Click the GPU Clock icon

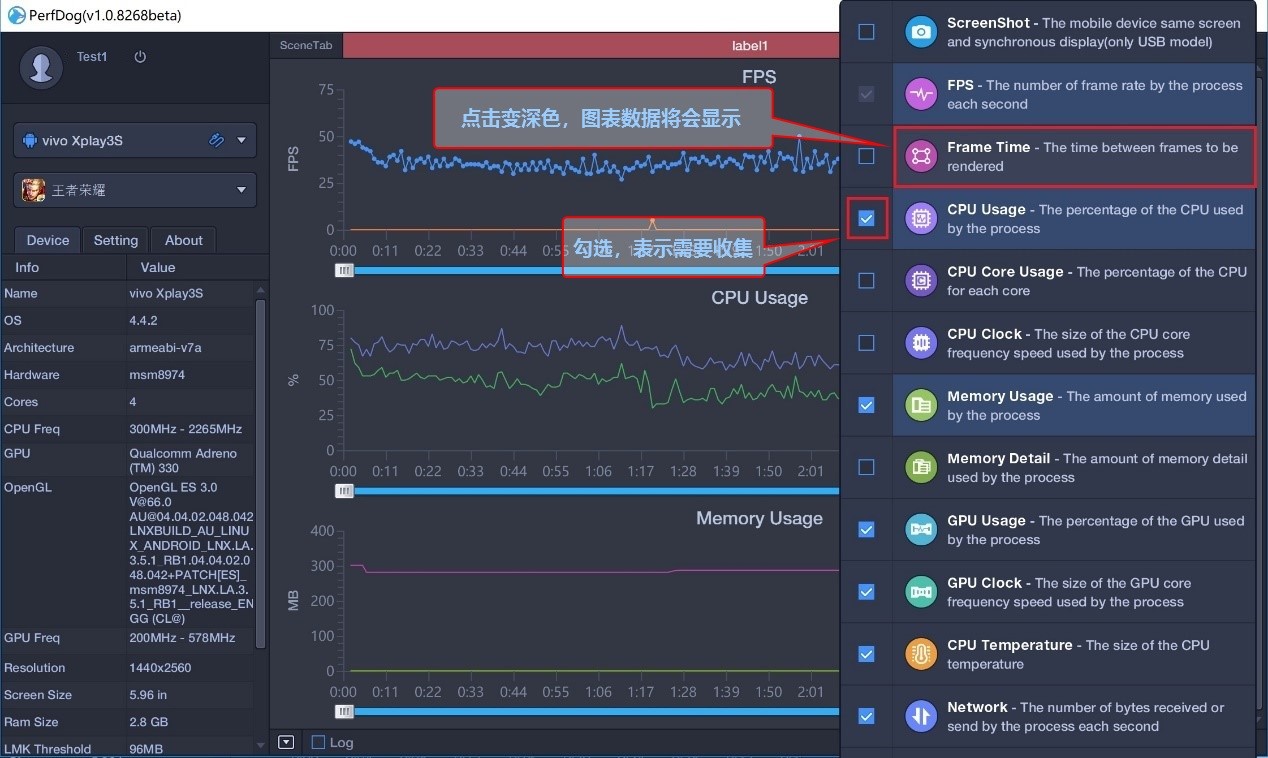(x=920, y=591)
